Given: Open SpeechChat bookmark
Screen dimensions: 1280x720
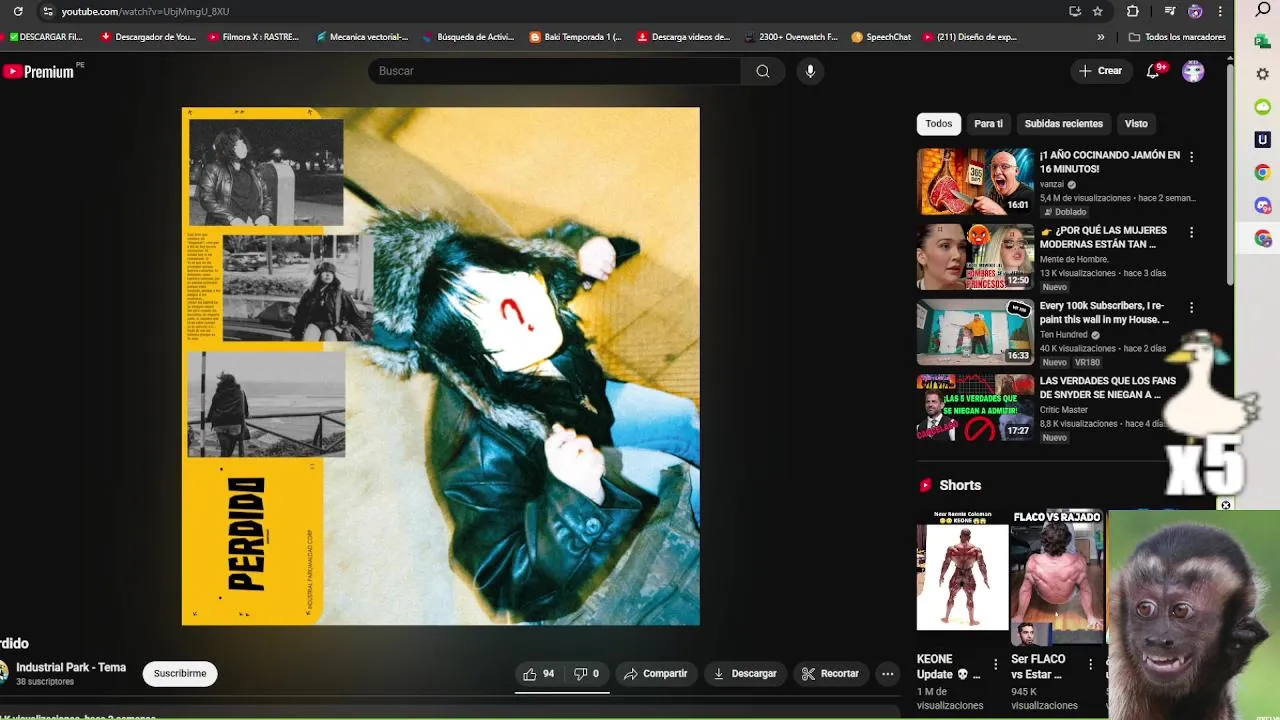Looking at the screenshot, I should coord(881,37).
